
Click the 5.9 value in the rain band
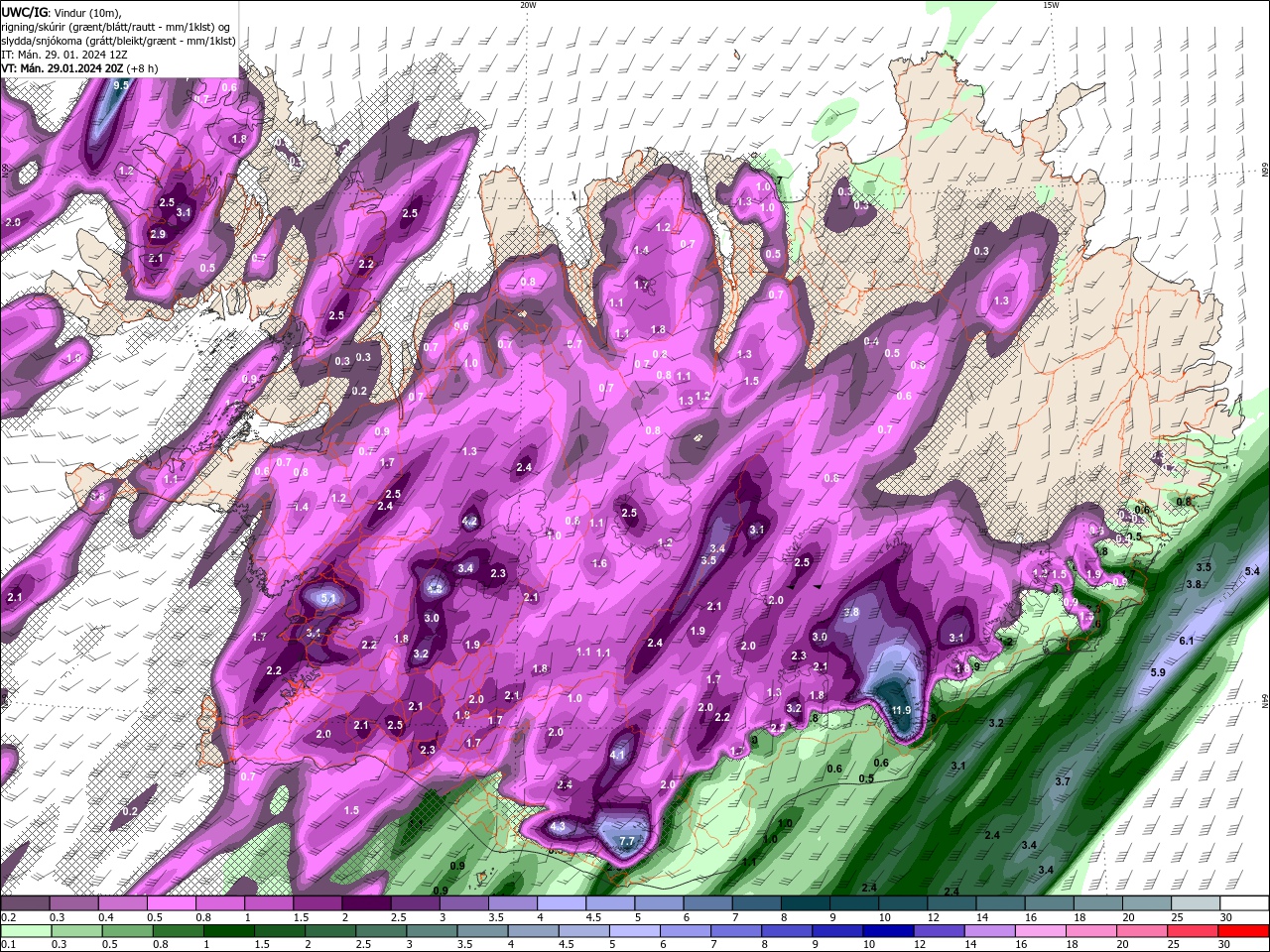[1157, 672]
